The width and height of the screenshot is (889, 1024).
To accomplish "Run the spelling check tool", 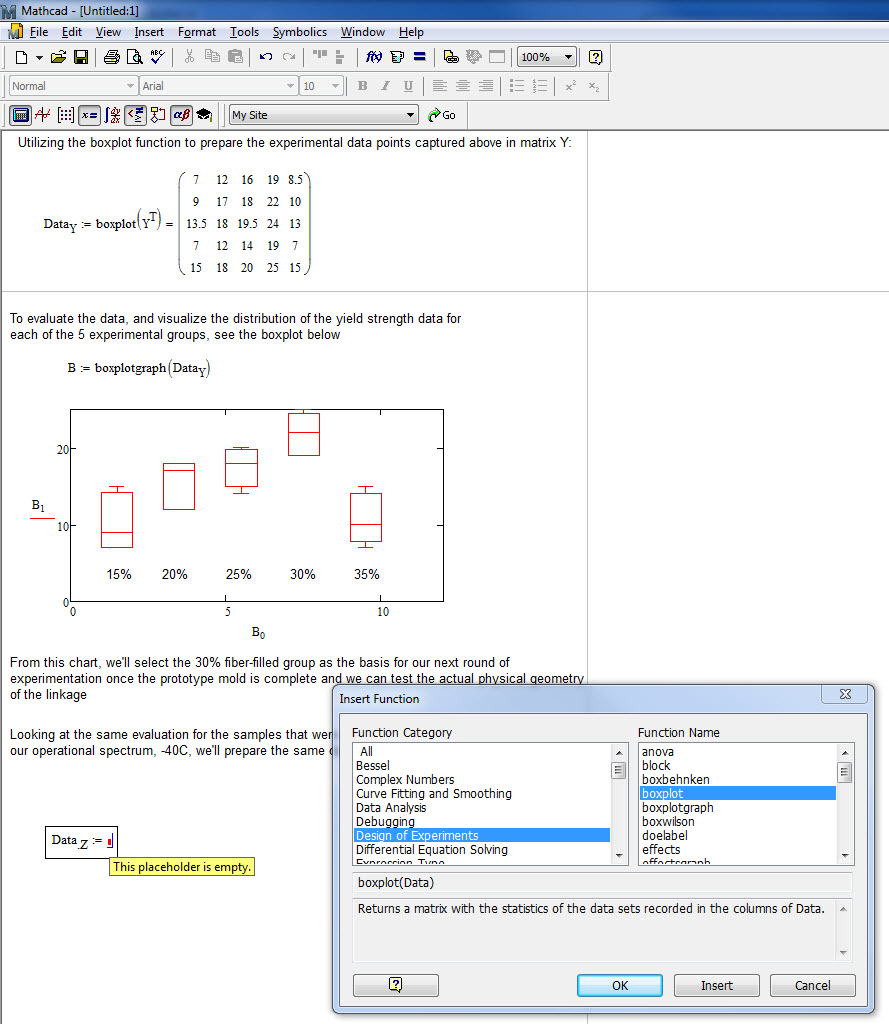I will click(x=157, y=57).
